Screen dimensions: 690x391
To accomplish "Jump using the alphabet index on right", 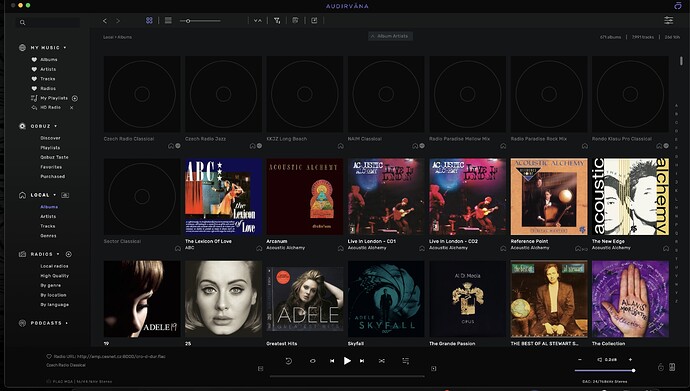I will [x=676, y=203].
